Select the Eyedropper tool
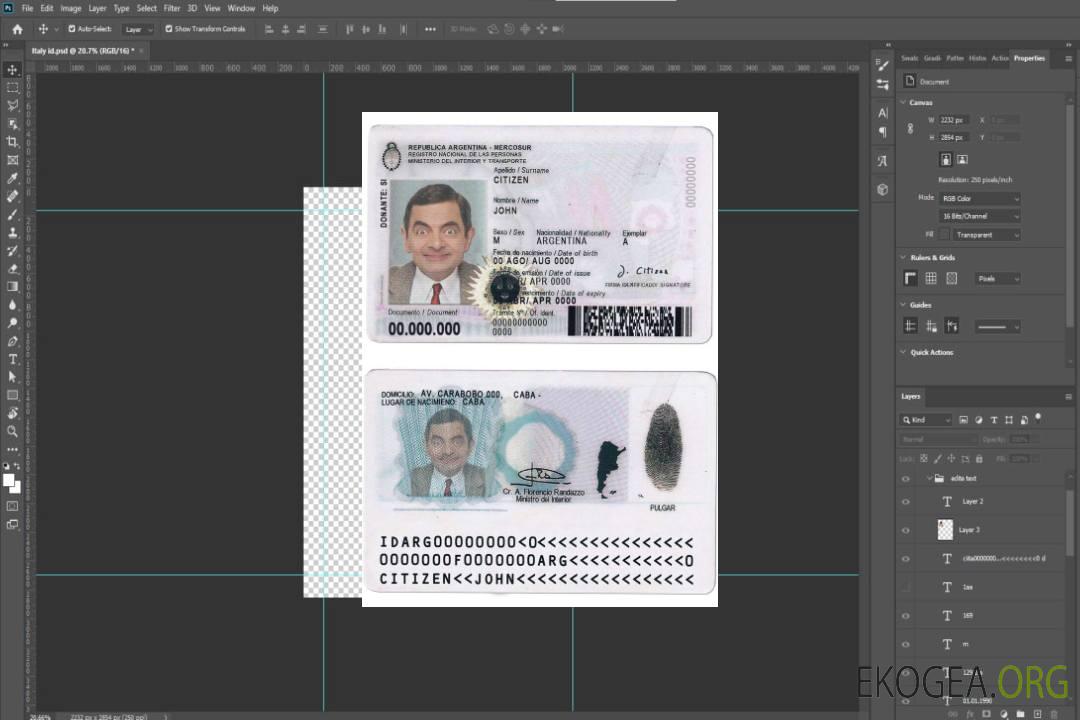This screenshot has height=720, width=1080. 12,178
